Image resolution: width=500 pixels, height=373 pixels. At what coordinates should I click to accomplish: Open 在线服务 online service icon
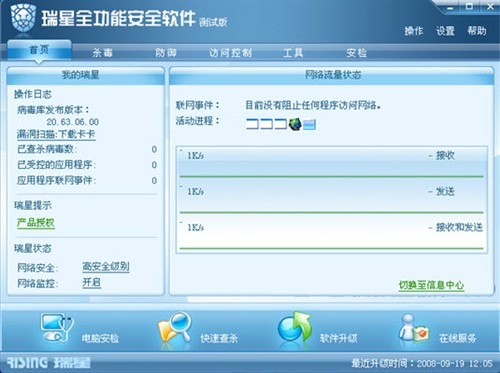pos(414,328)
